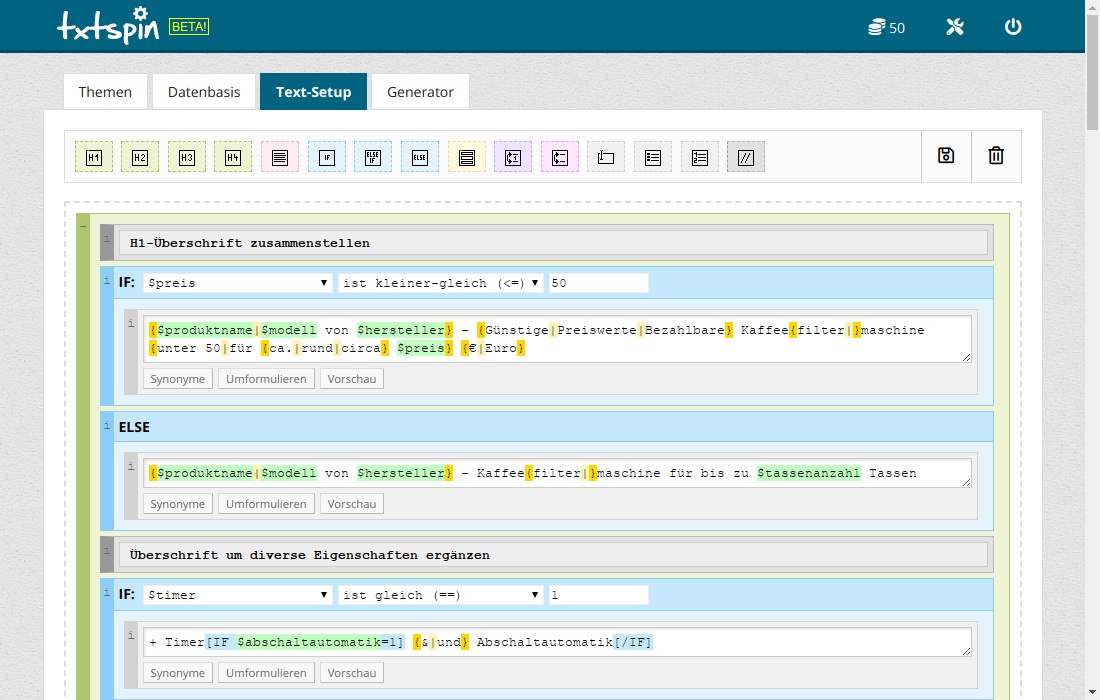The image size is (1100, 700).
Task: Open the tools settings icon in header
Action: point(954,27)
